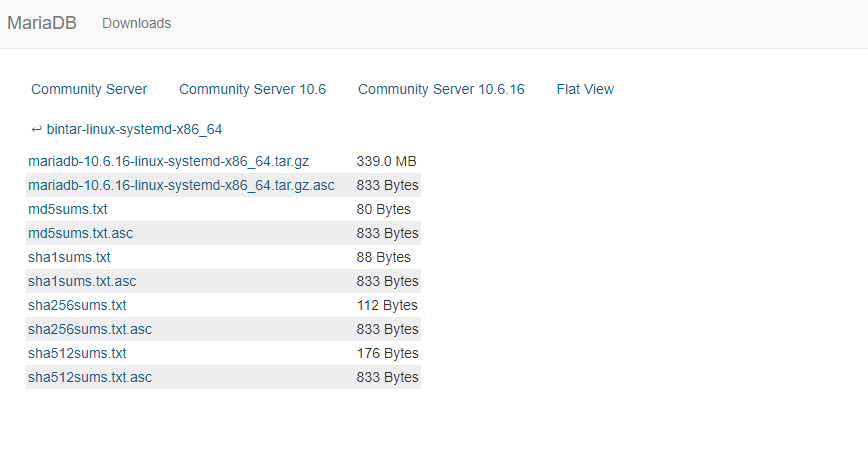Viewport: 868px width, 457px height.
Task: Select the 833 Bytes size of sha256sums.txt.asc
Action: click(388, 329)
